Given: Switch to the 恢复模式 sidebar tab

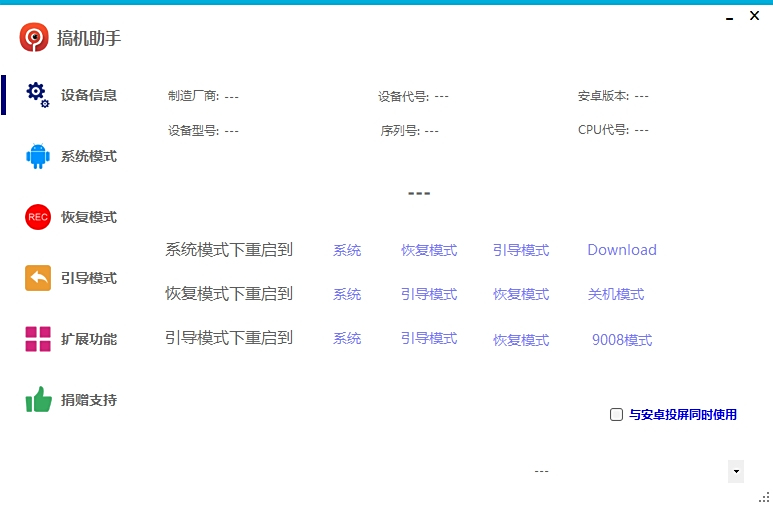Looking at the screenshot, I should click(89, 217).
